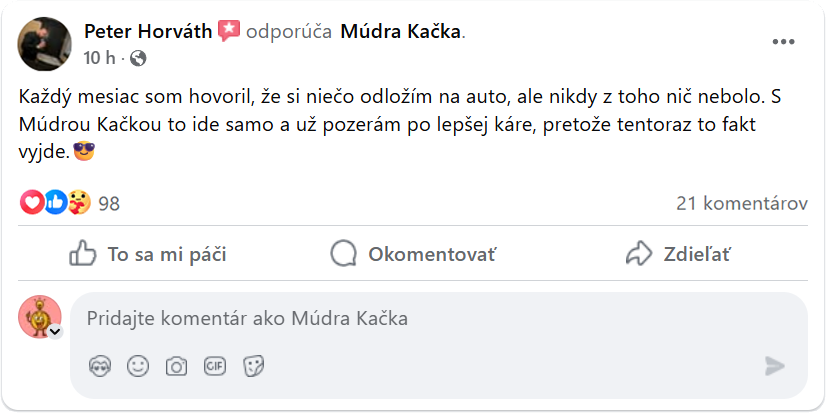Send the comment with the arrow icon
826x413 pixels.
(775, 366)
